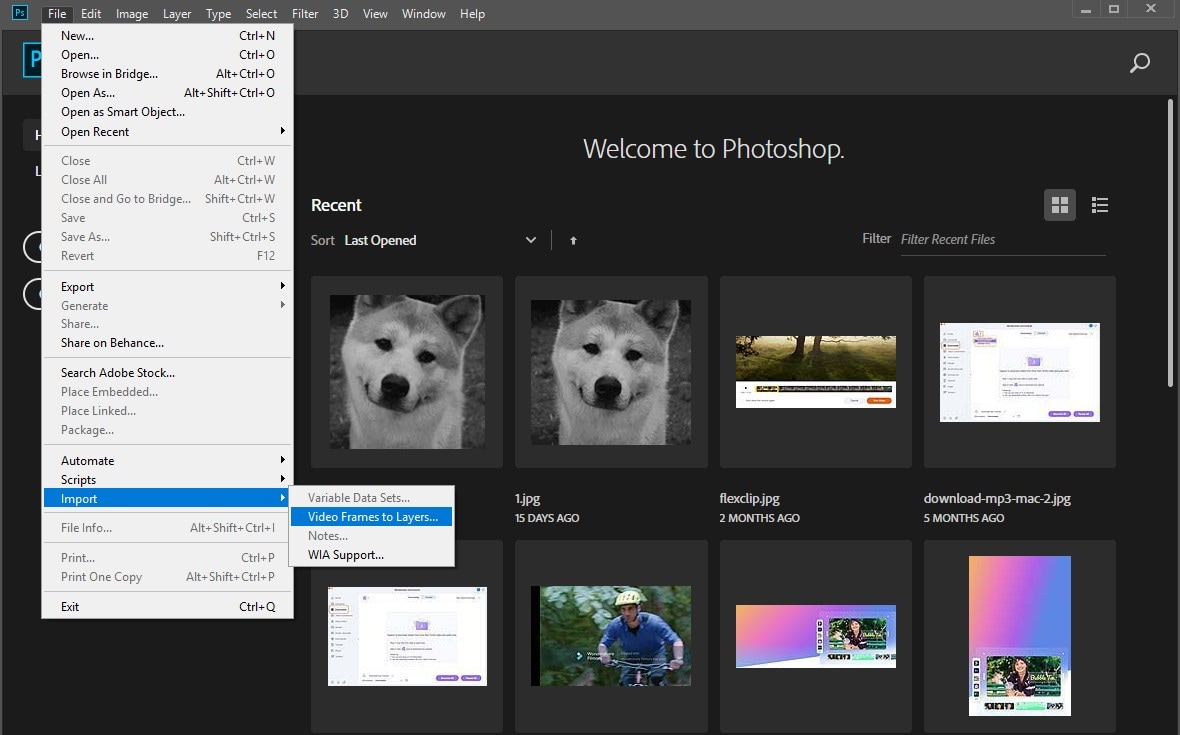This screenshot has width=1180, height=735.
Task: Select WIA Support in Import submenu
Action: (x=371, y=554)
